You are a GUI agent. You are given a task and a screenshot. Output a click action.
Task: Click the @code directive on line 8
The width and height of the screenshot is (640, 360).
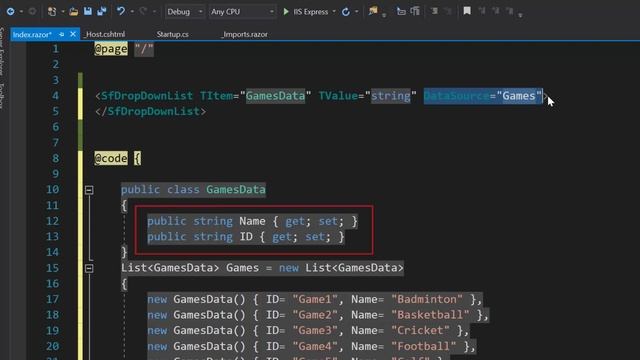[111, 158]
